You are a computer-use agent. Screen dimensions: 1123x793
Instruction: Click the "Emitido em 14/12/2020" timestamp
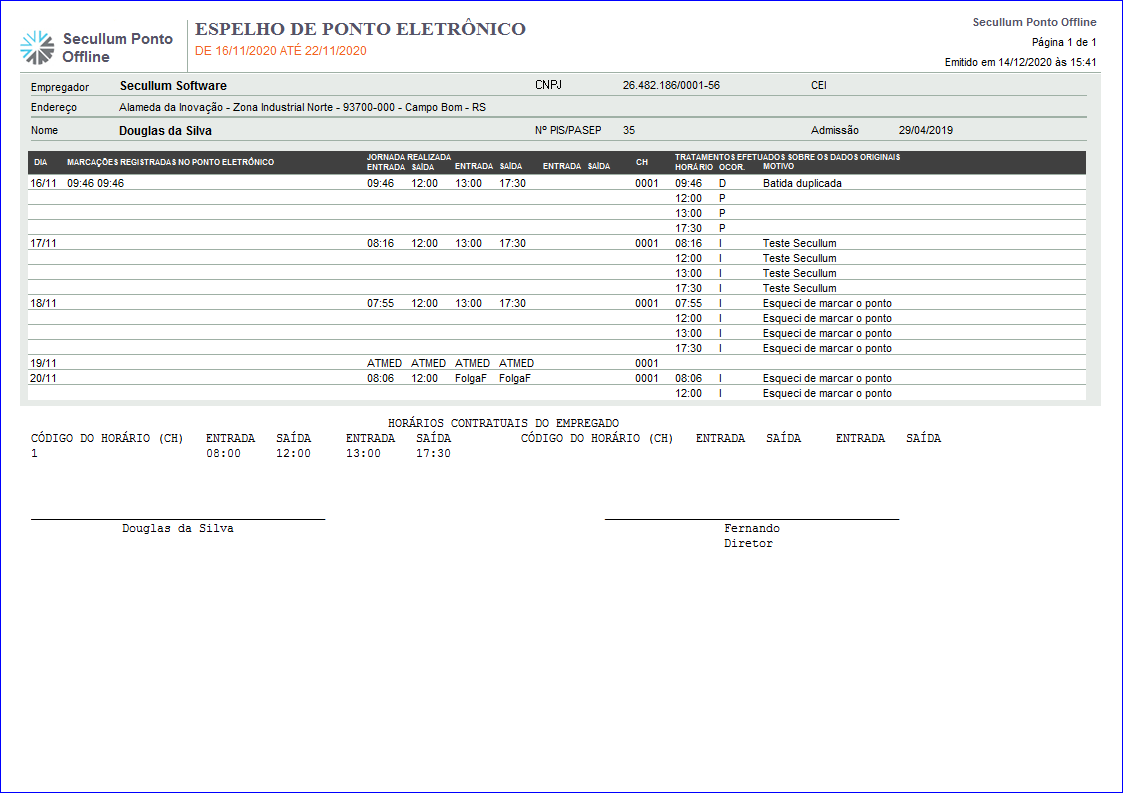click(1020, 62)
